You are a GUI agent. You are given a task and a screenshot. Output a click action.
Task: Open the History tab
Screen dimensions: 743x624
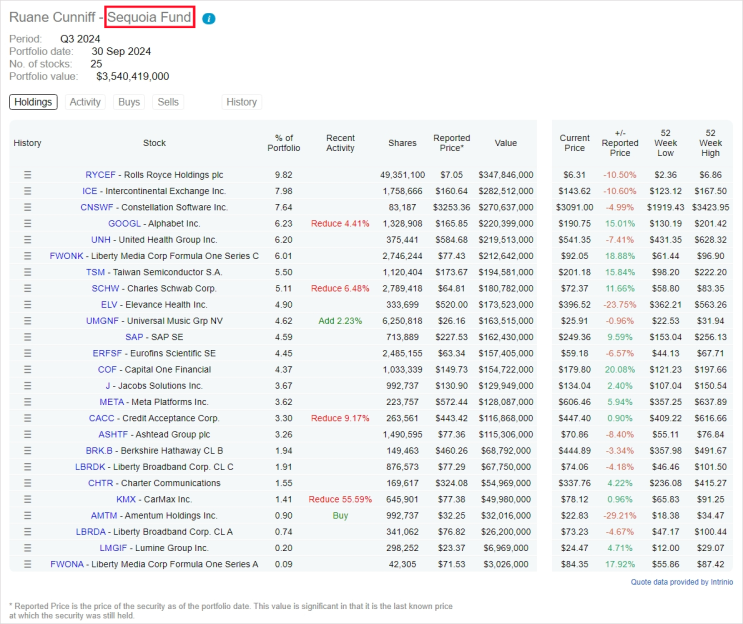242,102
